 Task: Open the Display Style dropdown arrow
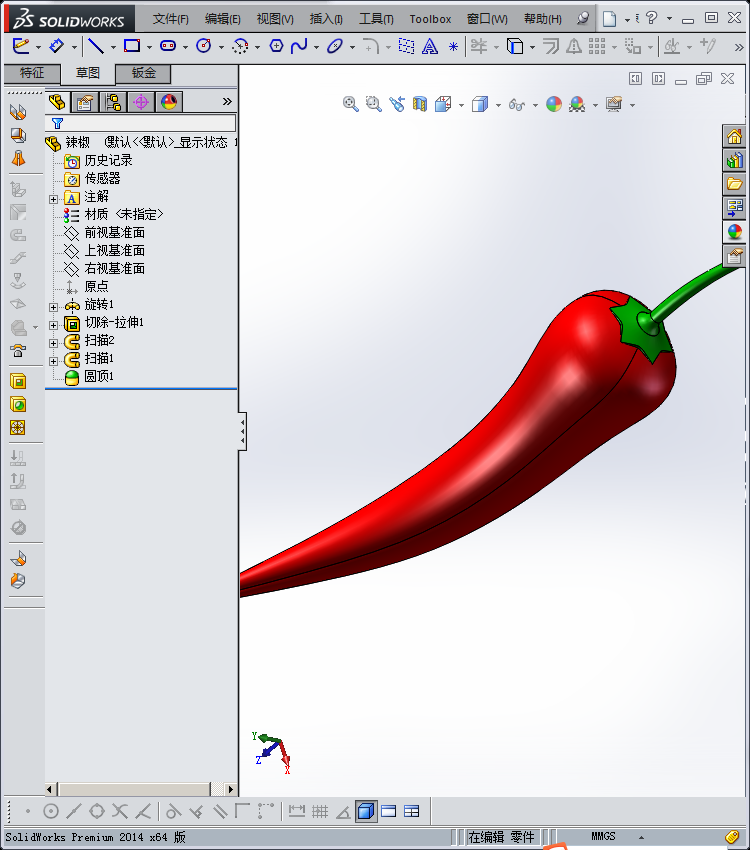[x=498, y=105]
